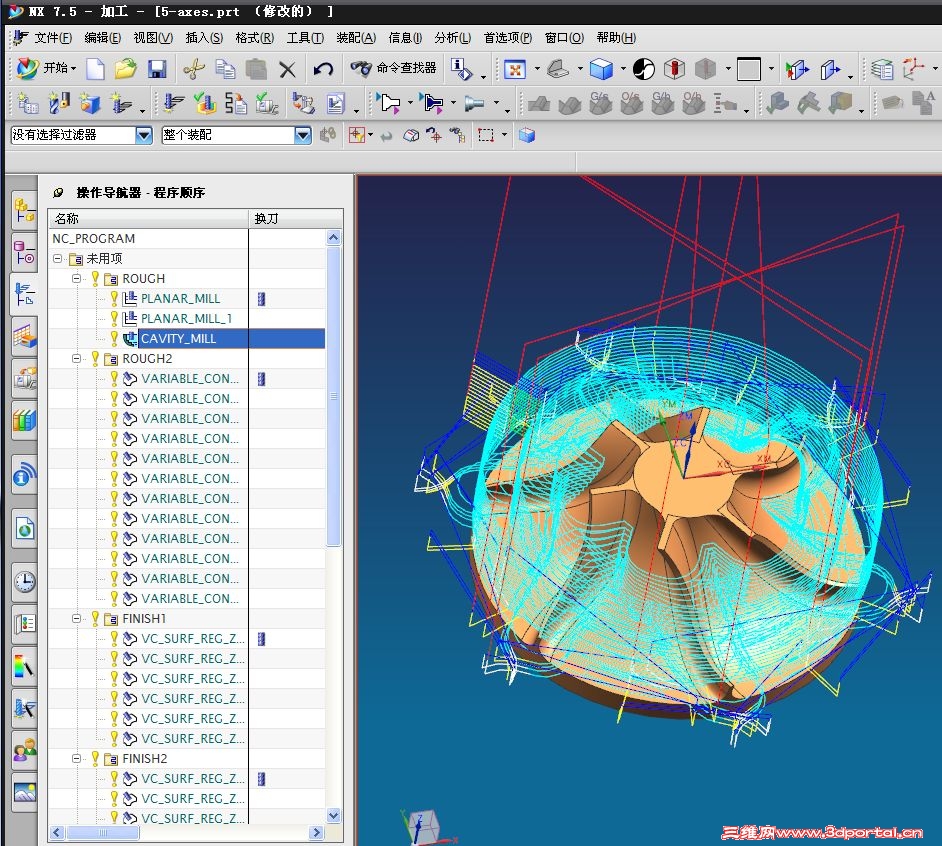Click the Create Program icon
Image resolution: width=942 pixels, height=846 pixels.
point(28,103)
